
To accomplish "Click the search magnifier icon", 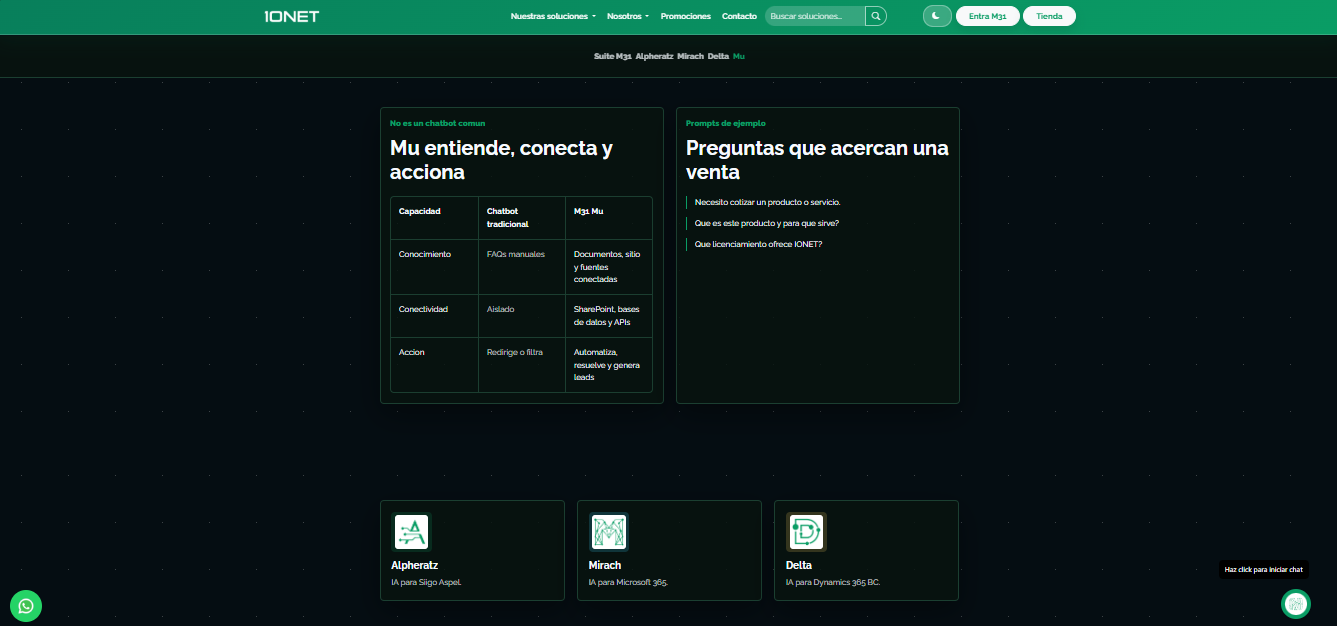I will click(875, 16).
